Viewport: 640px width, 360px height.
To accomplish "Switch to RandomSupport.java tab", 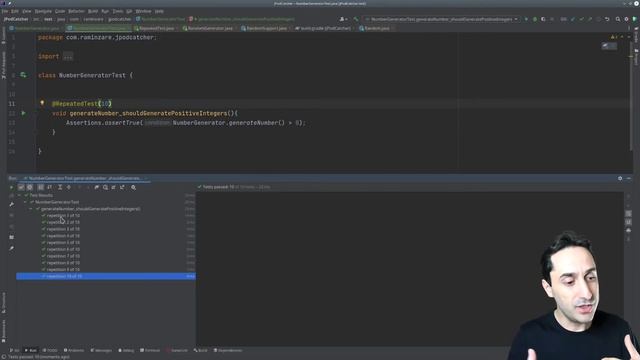I will (267, 29).
